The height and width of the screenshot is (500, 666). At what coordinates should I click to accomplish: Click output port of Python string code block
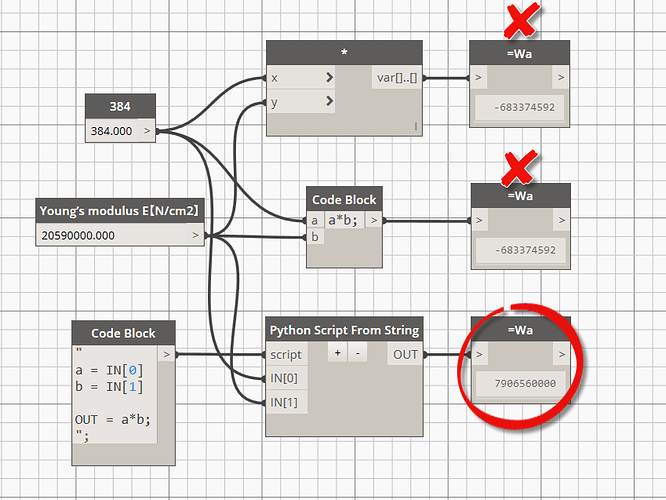point(166,354)
